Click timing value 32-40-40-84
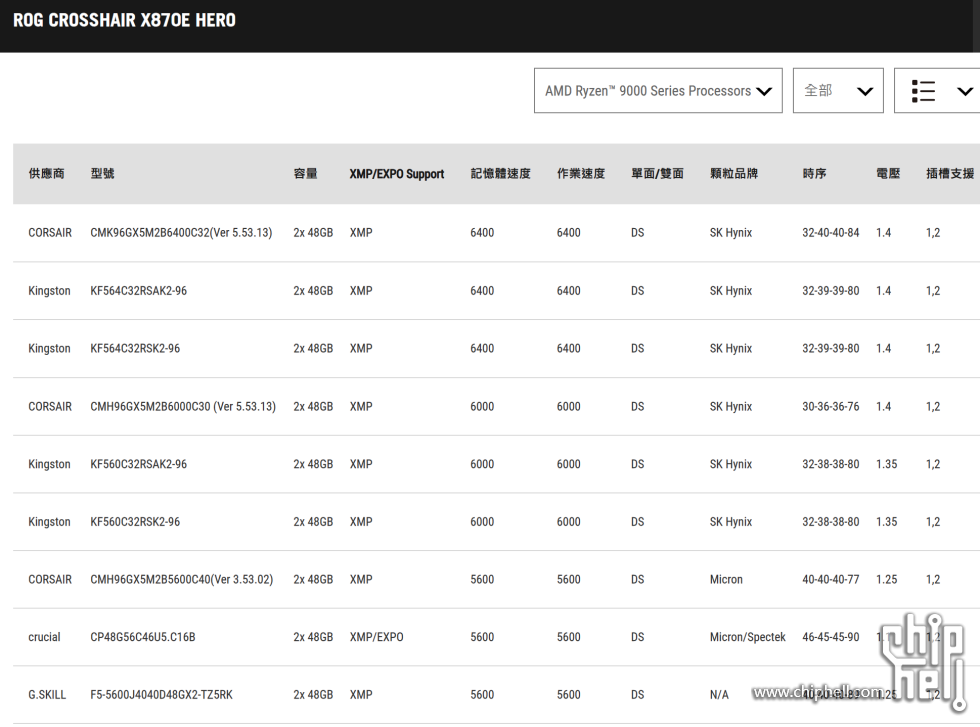Image resolution: width=980 pixels, height=727 pixels. pyautogui.click(x=831, y=233)
